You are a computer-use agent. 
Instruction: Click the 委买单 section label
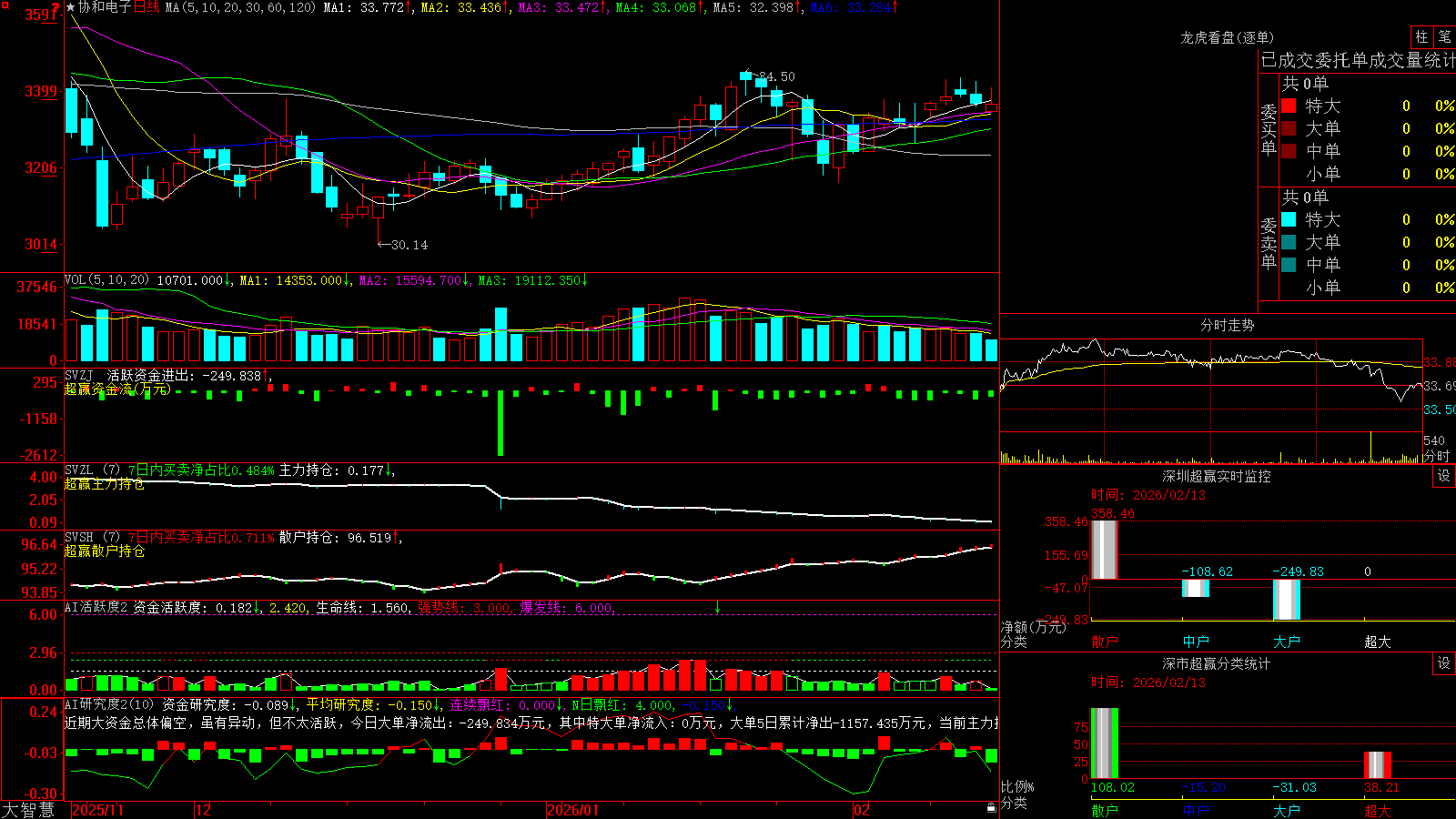1269,130
